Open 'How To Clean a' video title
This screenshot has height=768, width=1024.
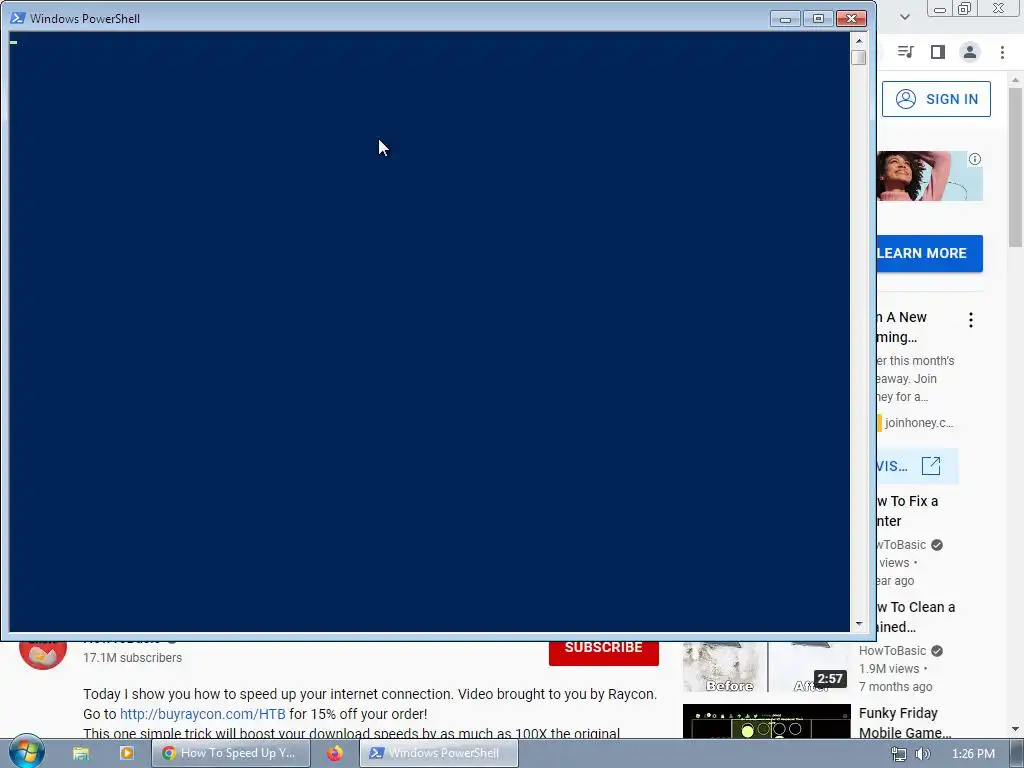916,616
